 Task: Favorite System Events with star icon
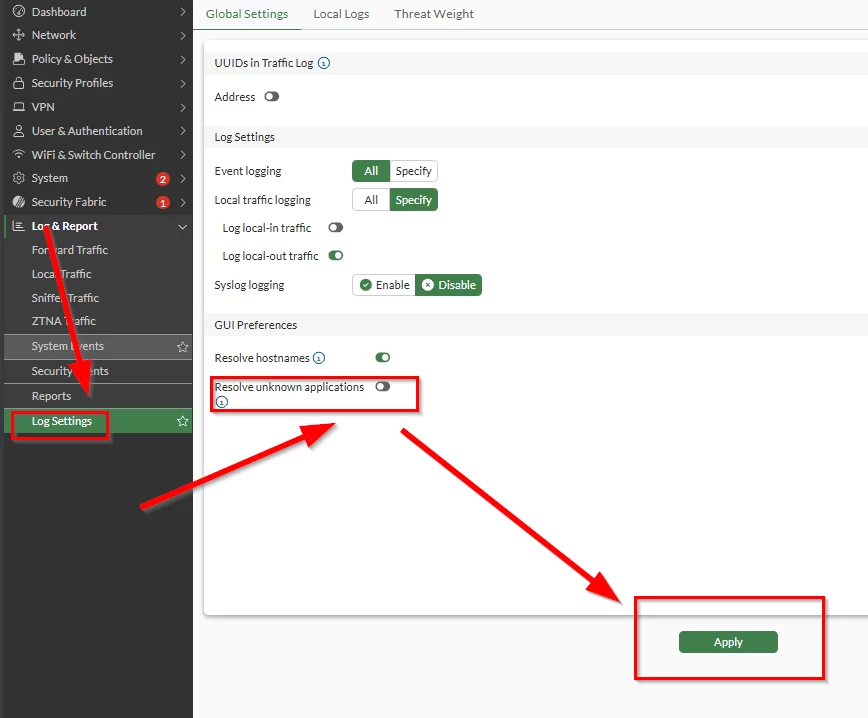[x=182, y=347]
